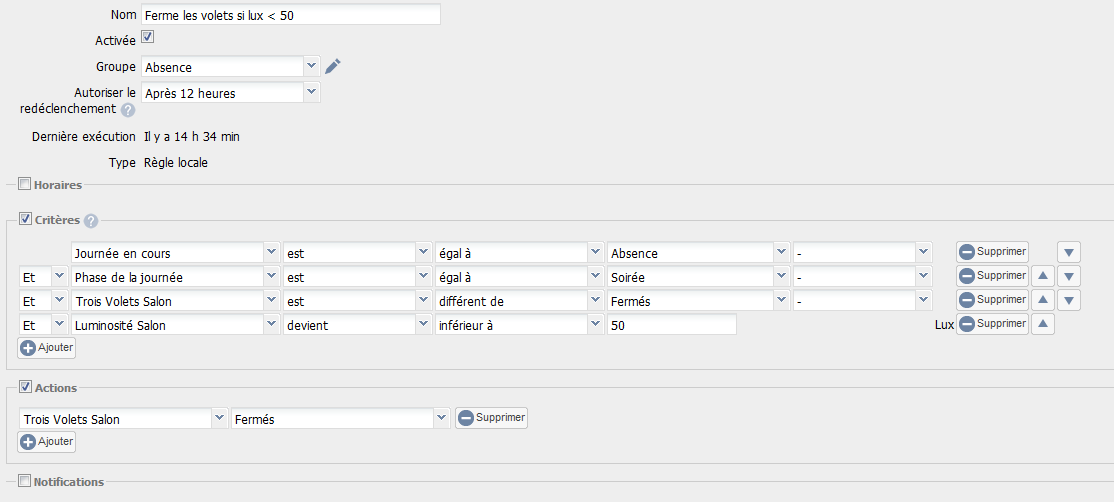Move the Trois Volets Salon criterion down
The width and height of the screenshot is (1114, 502).
pos(1069,300)
